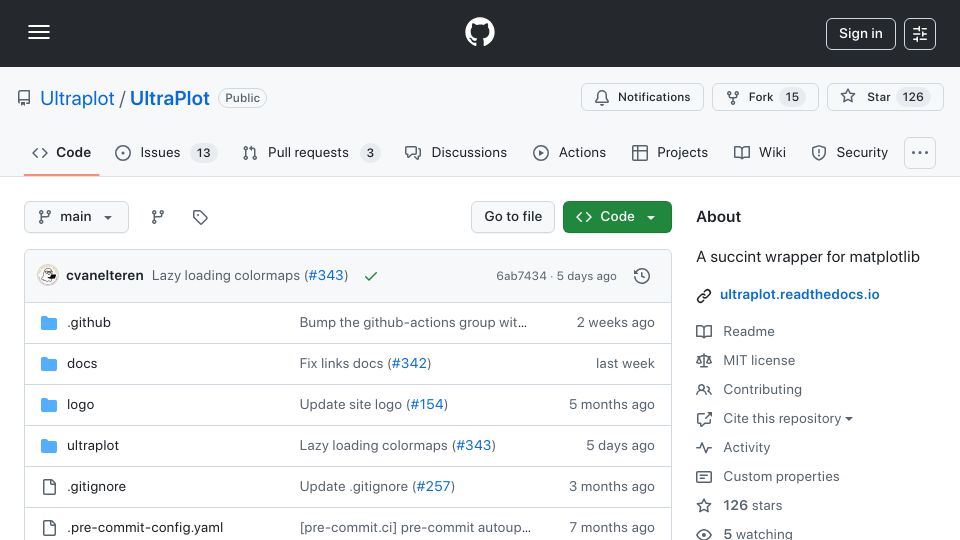Click the Sign in button
Image resolution: width=960 pixels, height=540 pixels.
tap(860, 34)
